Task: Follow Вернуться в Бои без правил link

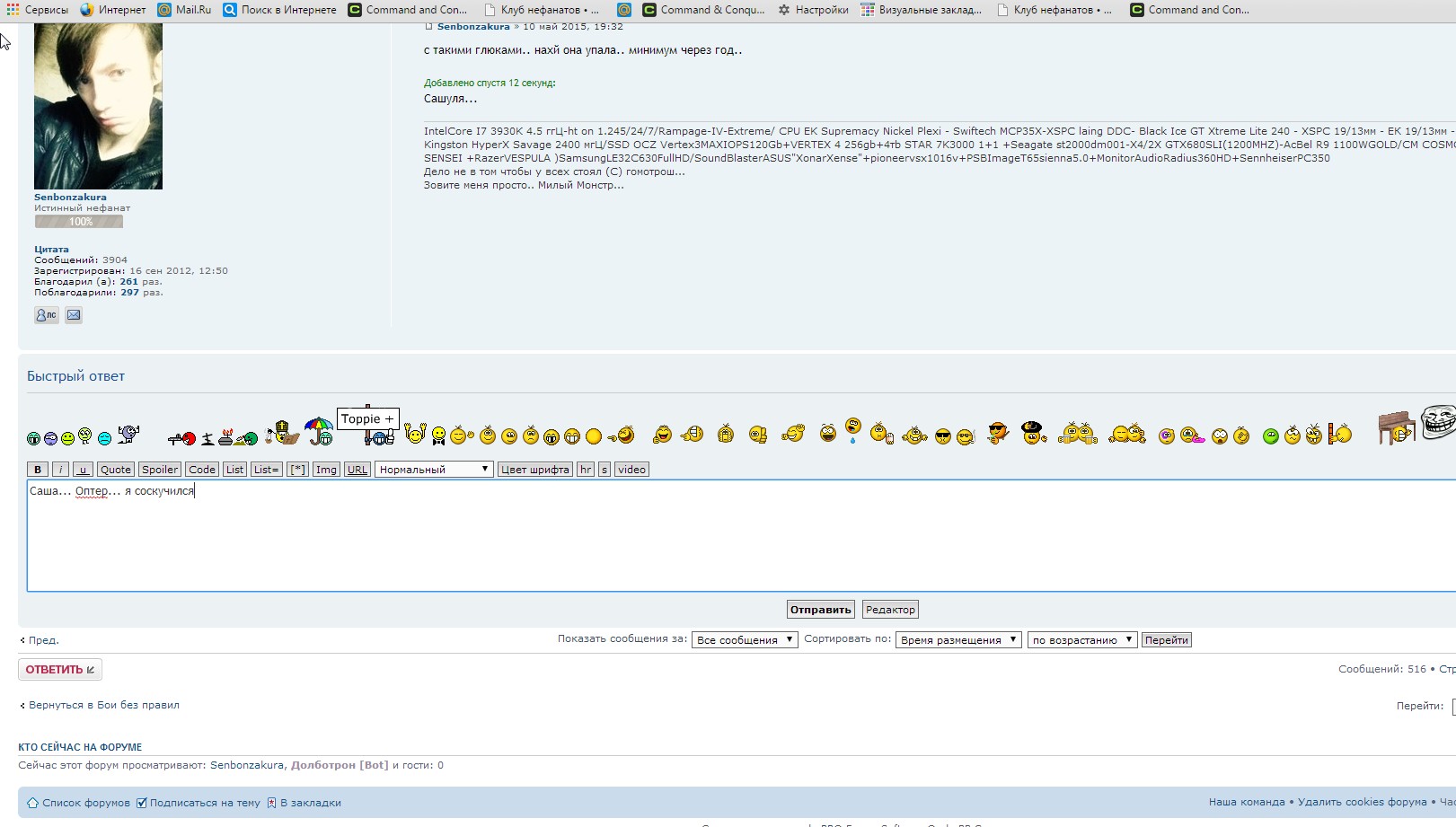Action: [103, 705]
